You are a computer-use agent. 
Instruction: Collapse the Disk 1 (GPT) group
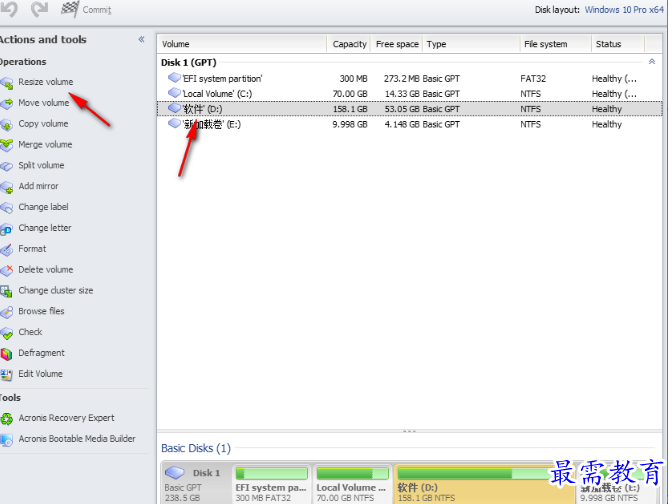[651, 62]
